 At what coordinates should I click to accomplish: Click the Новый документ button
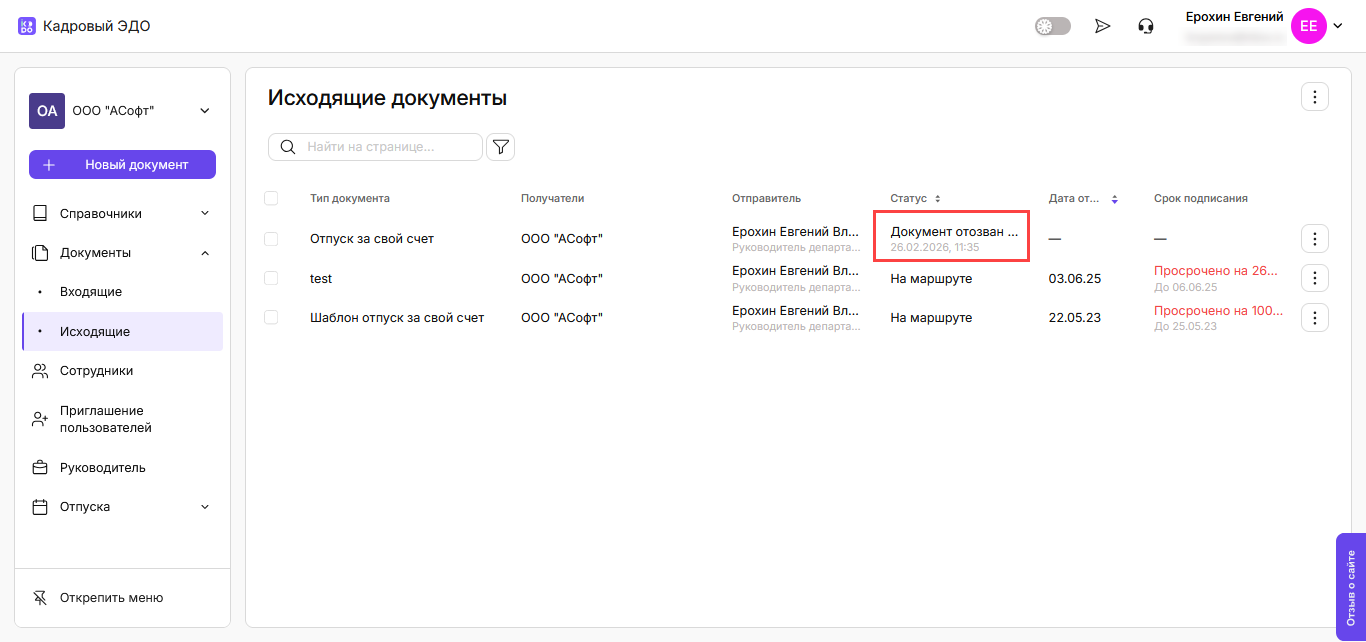(122, 165)
